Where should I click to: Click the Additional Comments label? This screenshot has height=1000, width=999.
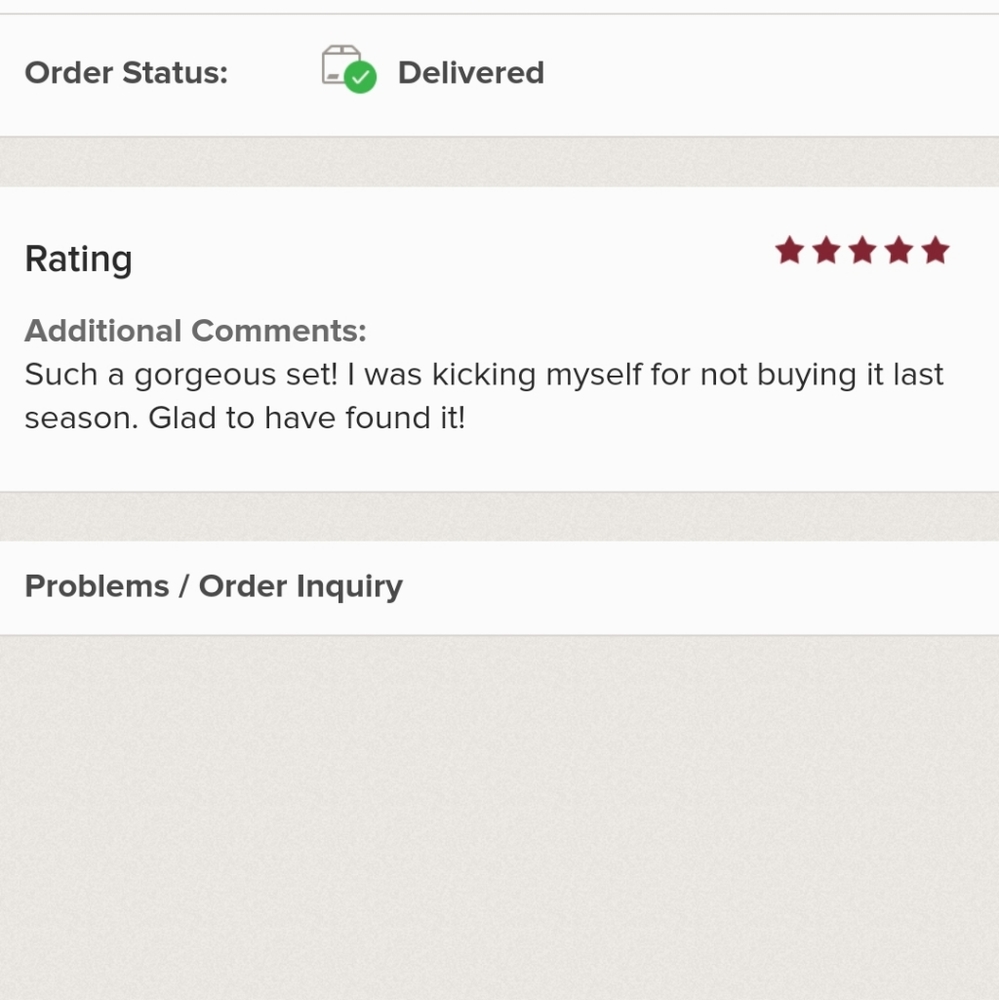pyautogui.click(x=195, y=330)
